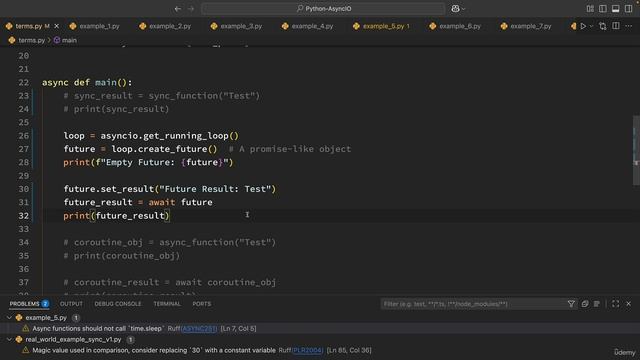Viewport: 640px width, 360px height.
Task: Toggle the primary sidebar visibility
Action: point(603,9)
